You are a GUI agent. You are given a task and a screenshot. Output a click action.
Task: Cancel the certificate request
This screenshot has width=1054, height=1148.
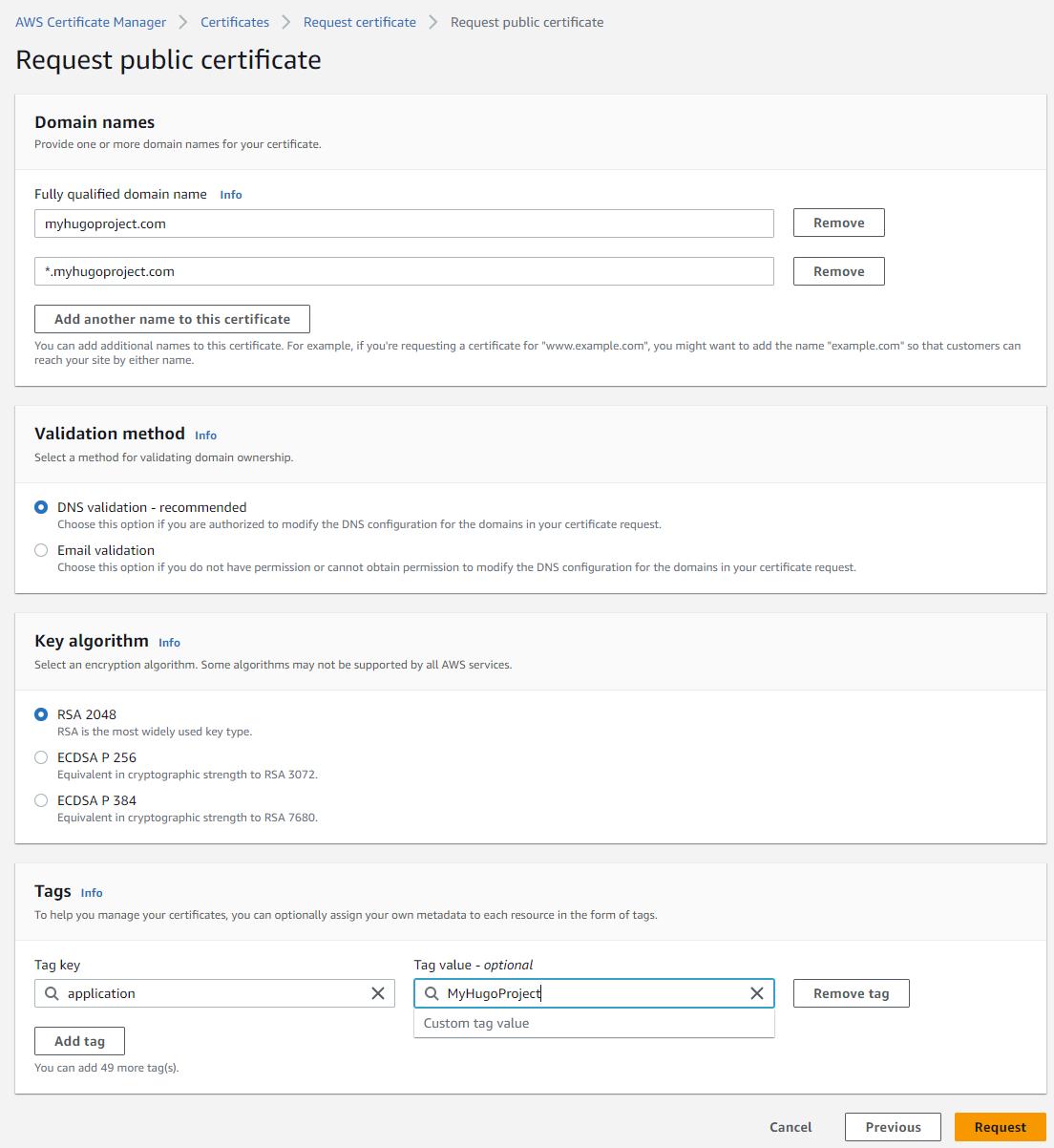pos(790,1127)
